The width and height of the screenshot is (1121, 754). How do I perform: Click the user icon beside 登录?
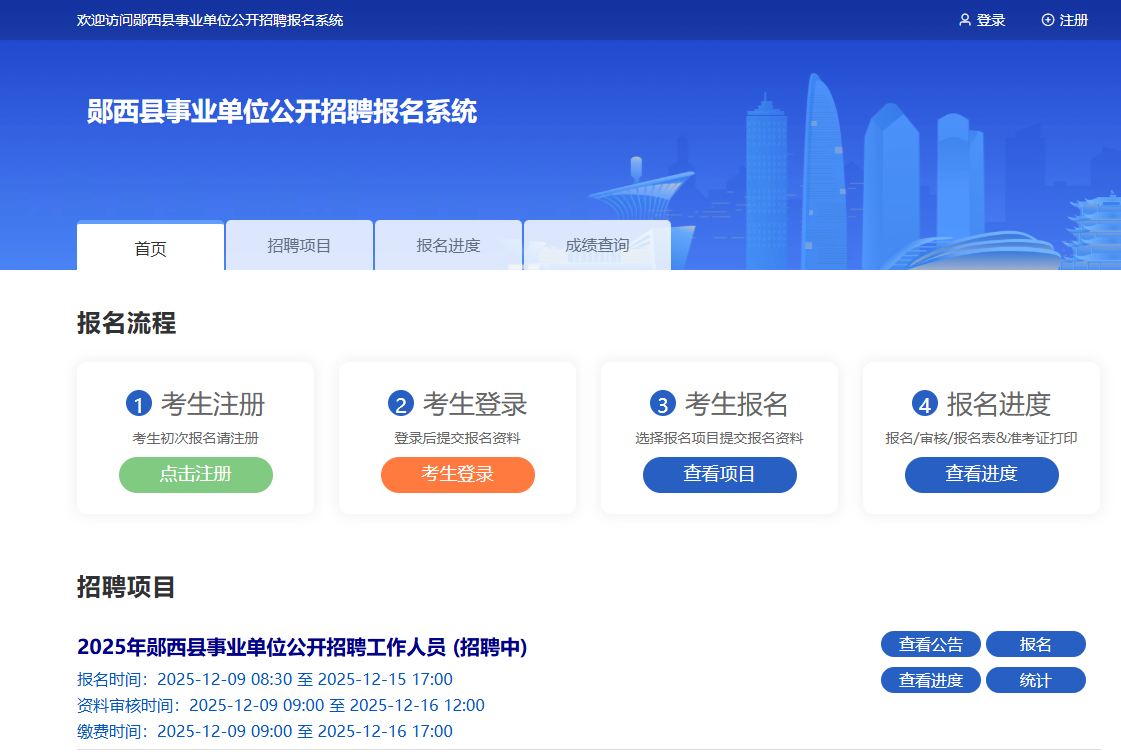click(x=965, y=20)
